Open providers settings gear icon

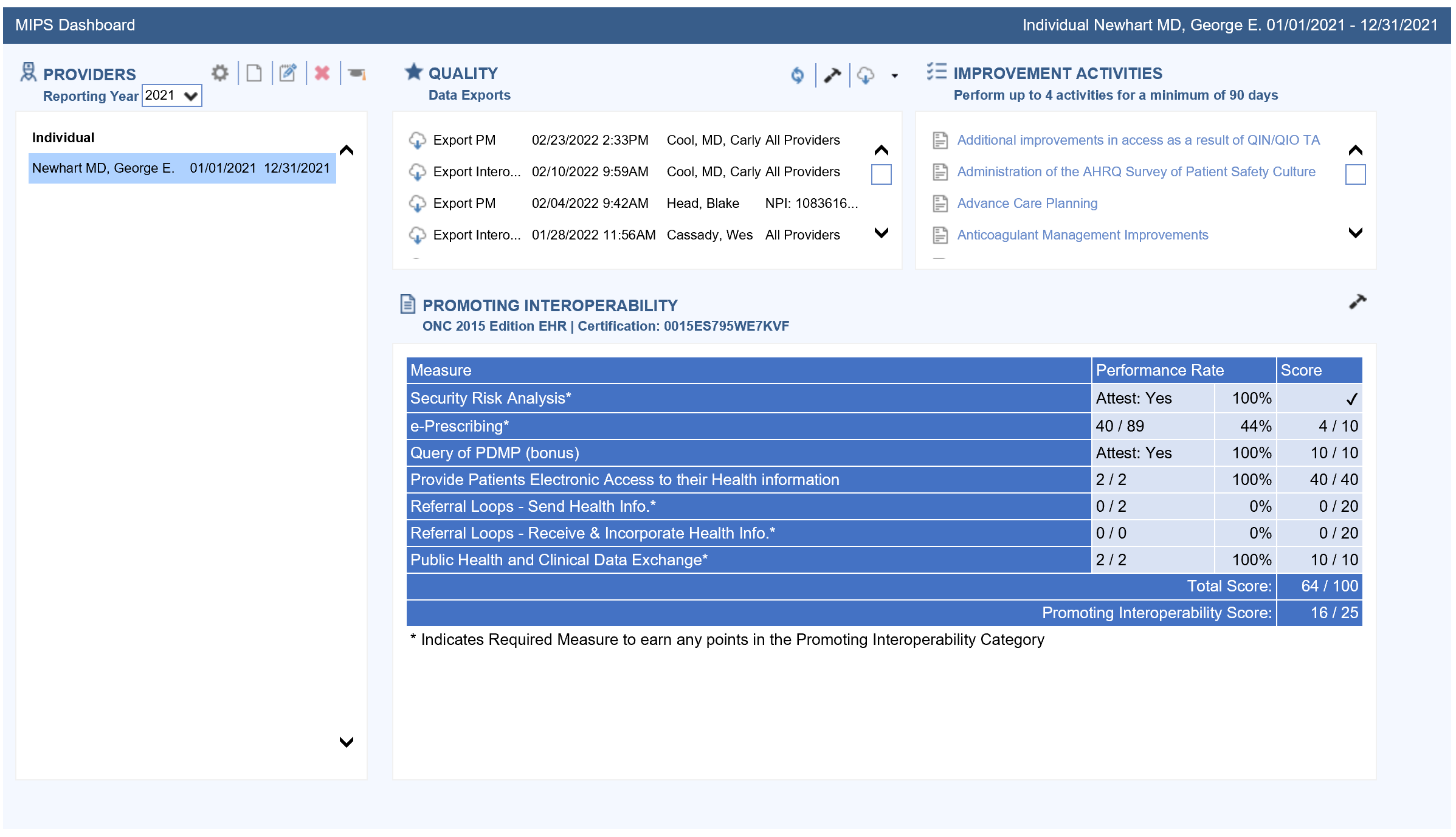(219, 74)
